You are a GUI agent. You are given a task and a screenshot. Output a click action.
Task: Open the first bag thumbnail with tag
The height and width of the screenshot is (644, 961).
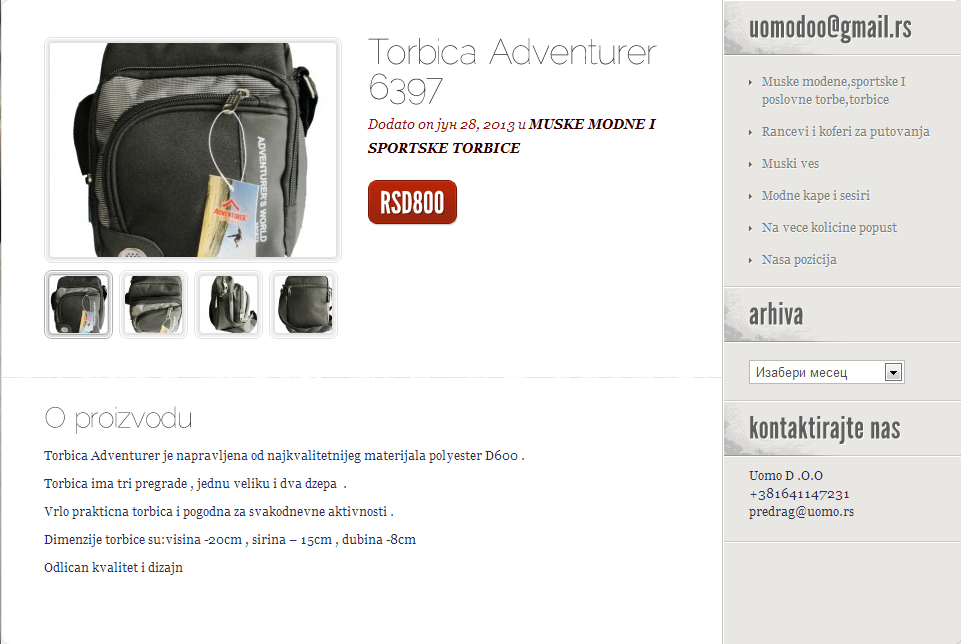pyautogui.click(x=78, y=305)
